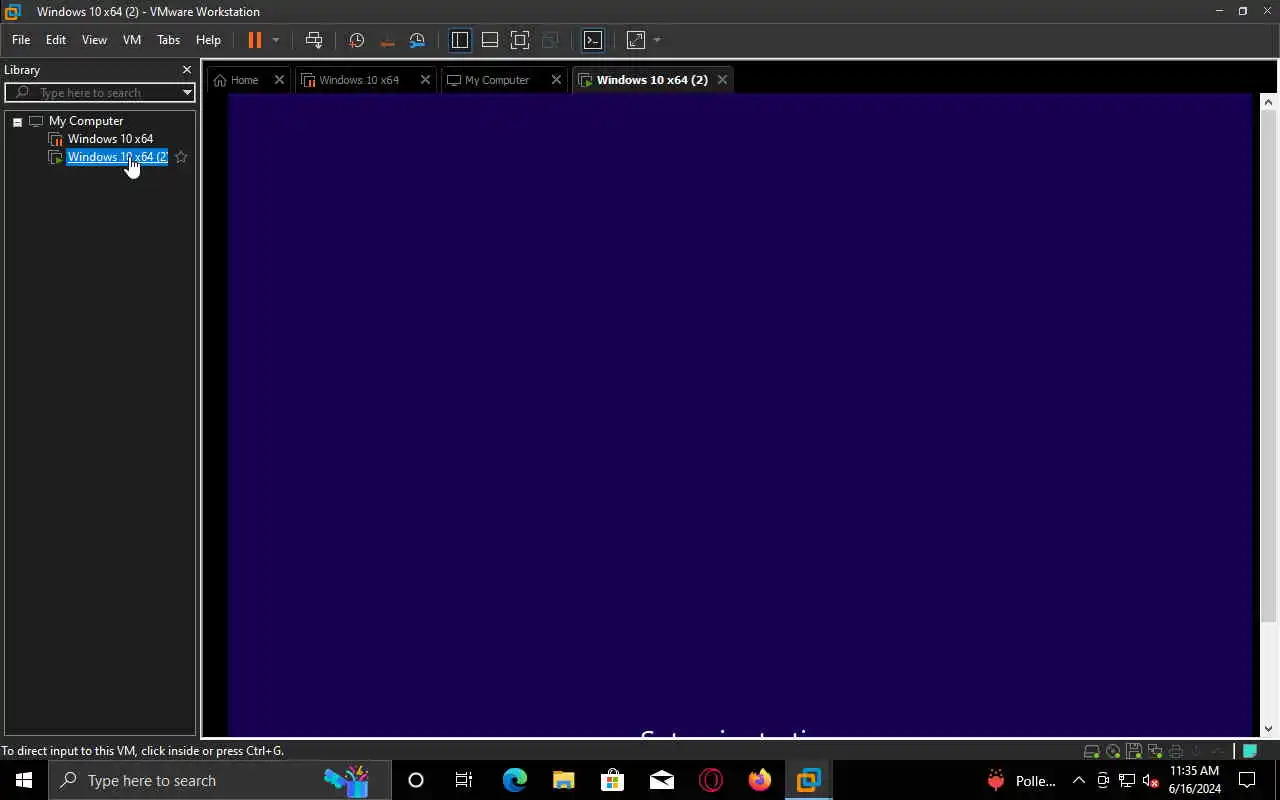Screen dimensions: 1280x800
Task: Toggle the console view toolbar button
Action: [x=593, y=40]
